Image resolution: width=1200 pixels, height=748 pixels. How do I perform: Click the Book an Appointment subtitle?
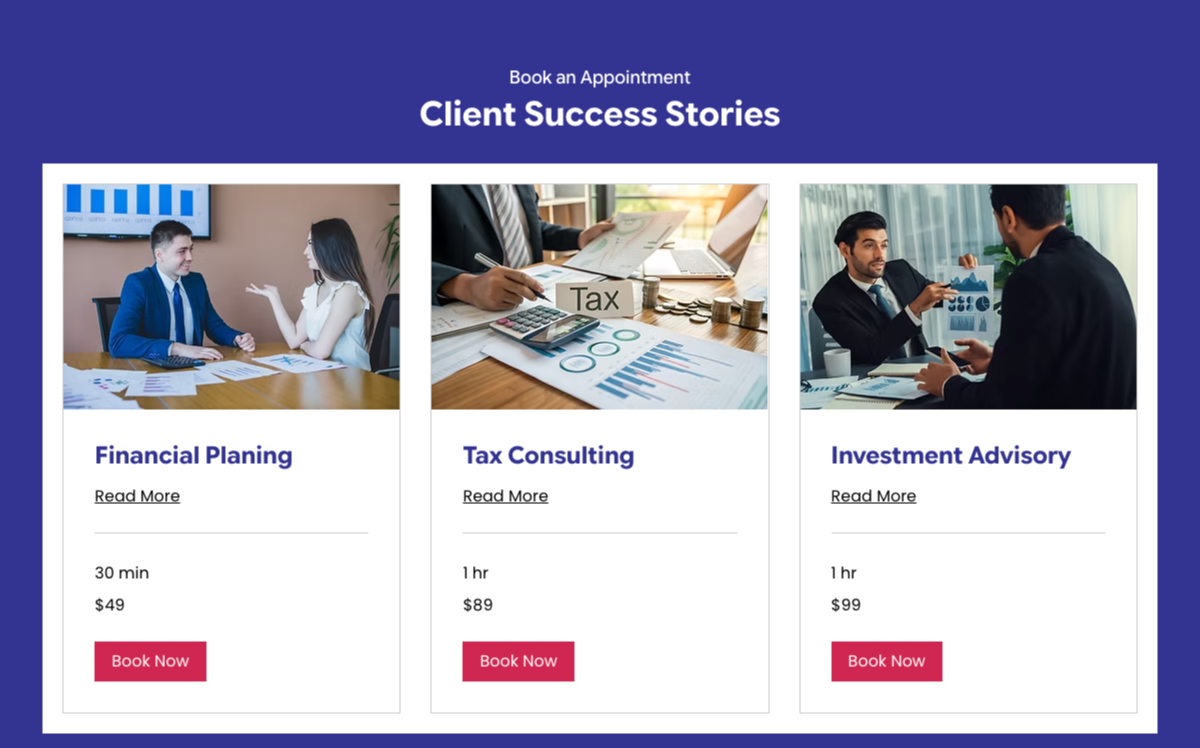tap(600, 77)
